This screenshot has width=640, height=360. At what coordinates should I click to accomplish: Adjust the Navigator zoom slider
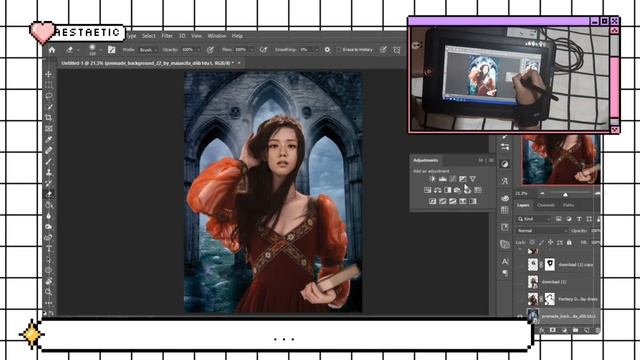coord(565,194)
